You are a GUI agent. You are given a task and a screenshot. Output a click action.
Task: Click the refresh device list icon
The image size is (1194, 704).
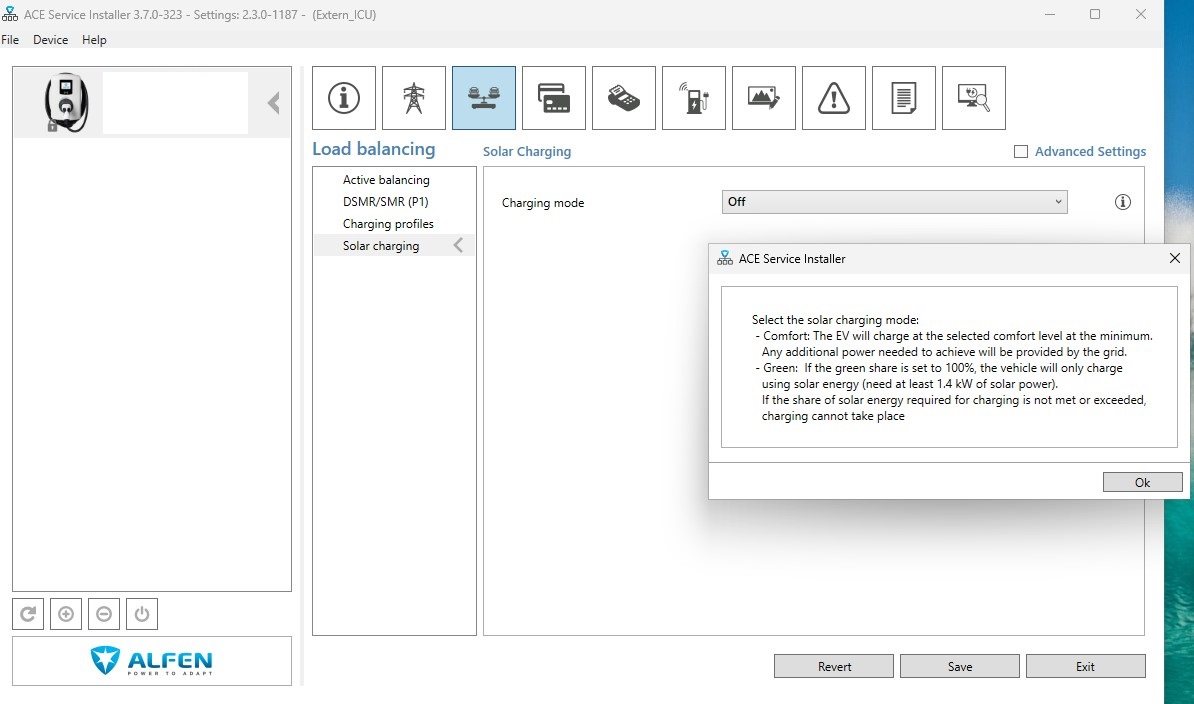click(28, 614)
